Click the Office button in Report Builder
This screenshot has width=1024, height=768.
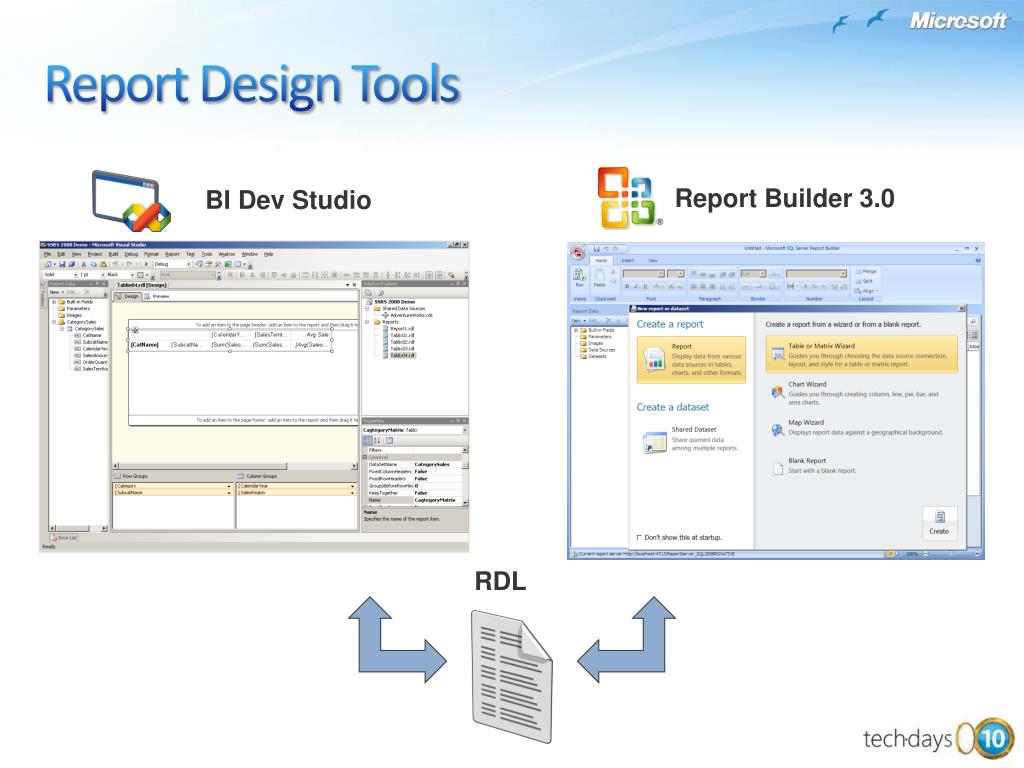pyautogui.click(x=578, y=252)
